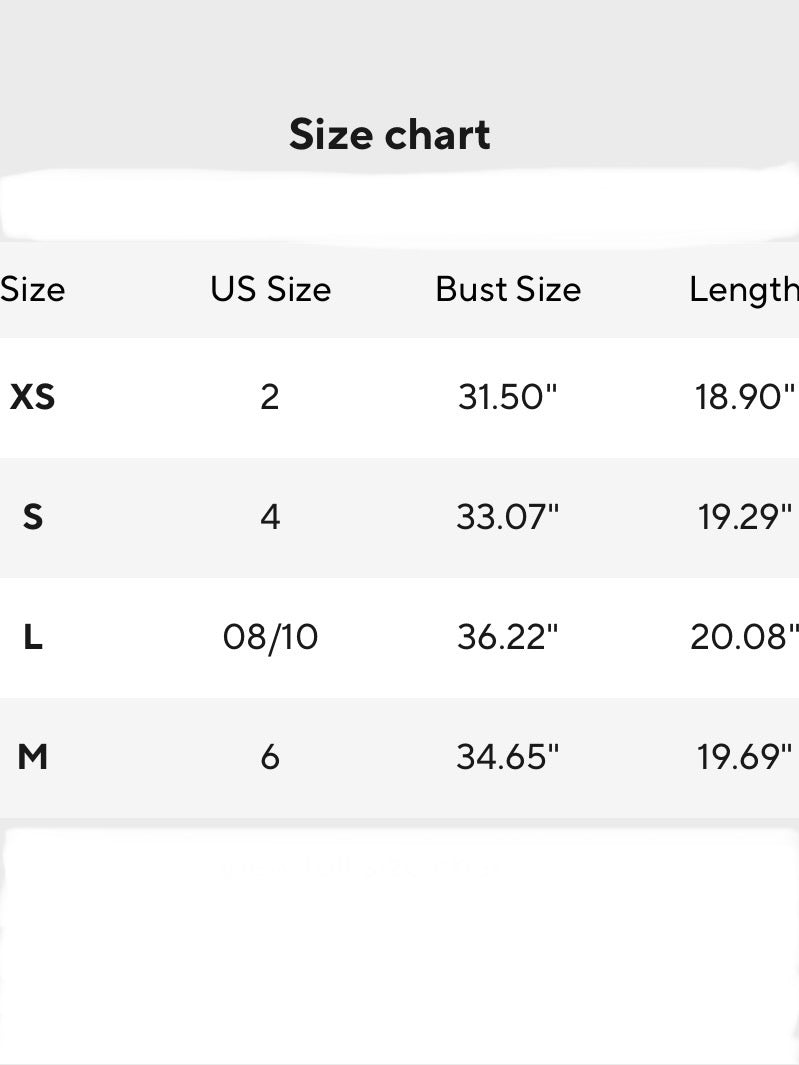Click US size 2 cell

270,397
